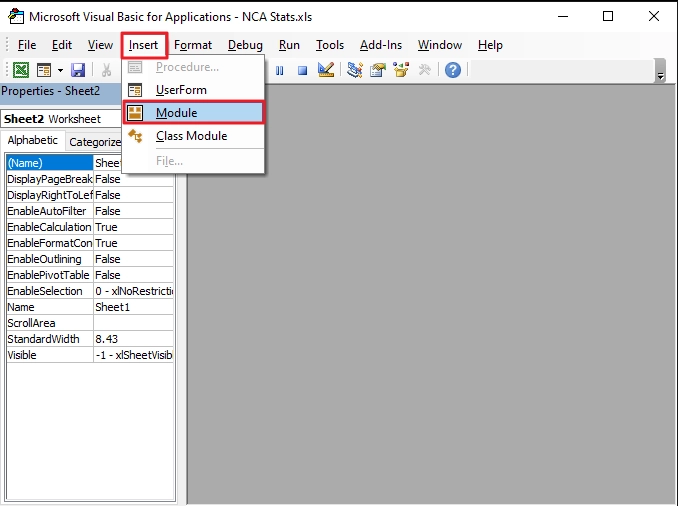
Task: Switch to the Categorized properties tab
Action: [x=94, y=142]
